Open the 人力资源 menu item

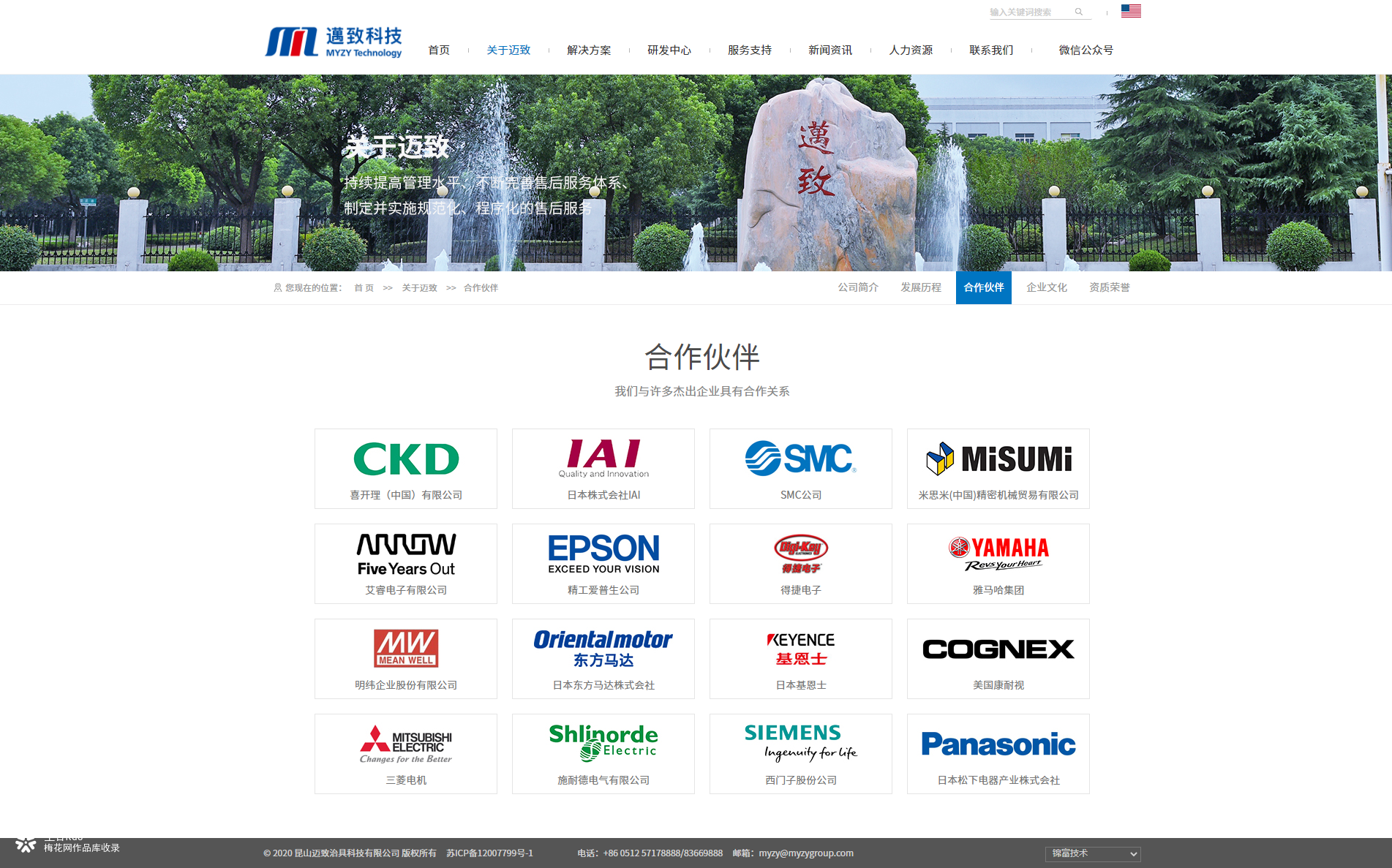coord(911,50)
